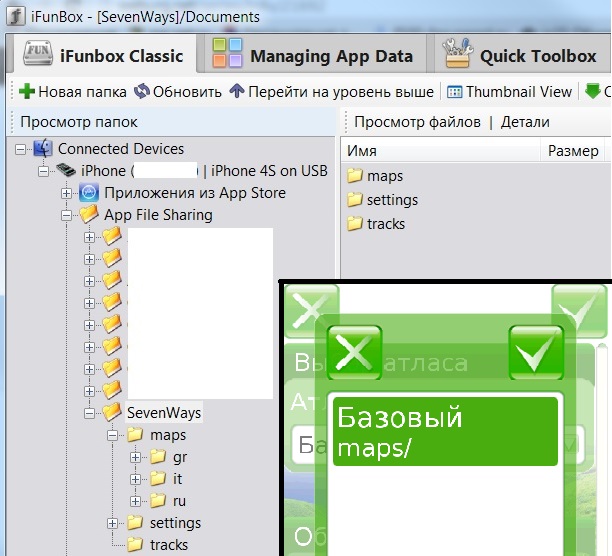This screenshot has width=612, height=556.
Task: Open the Quick Toolbox tab
Action: [x=520, y=55]
